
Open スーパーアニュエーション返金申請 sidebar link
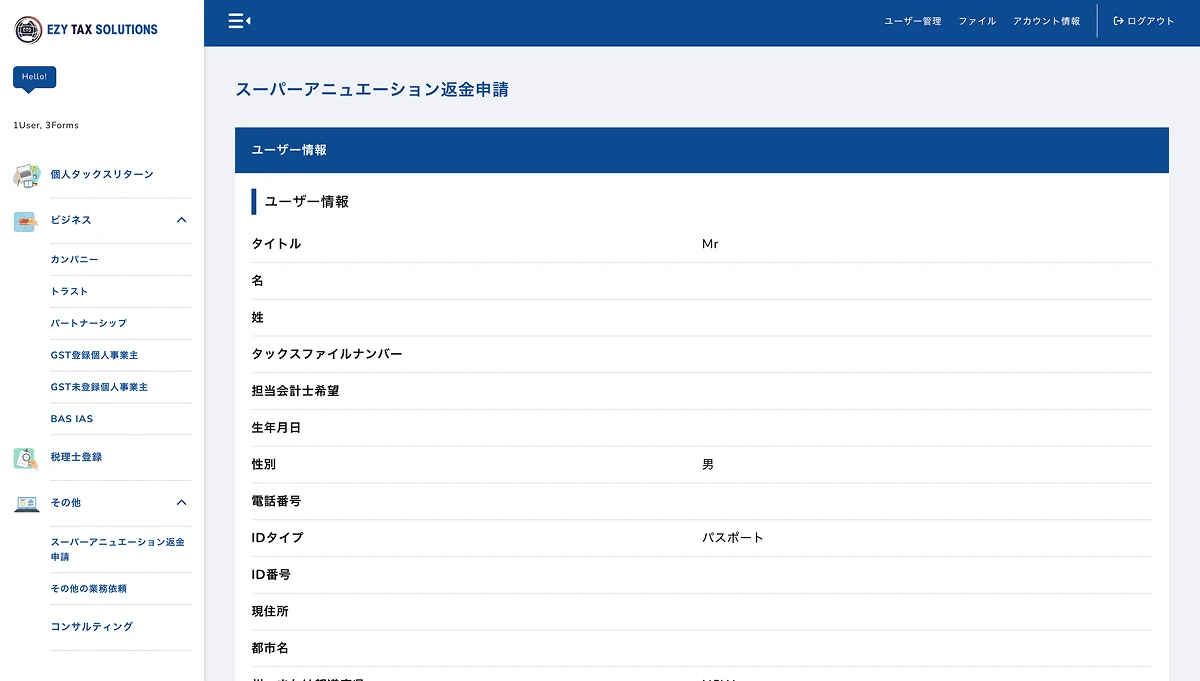pos(117,549)
